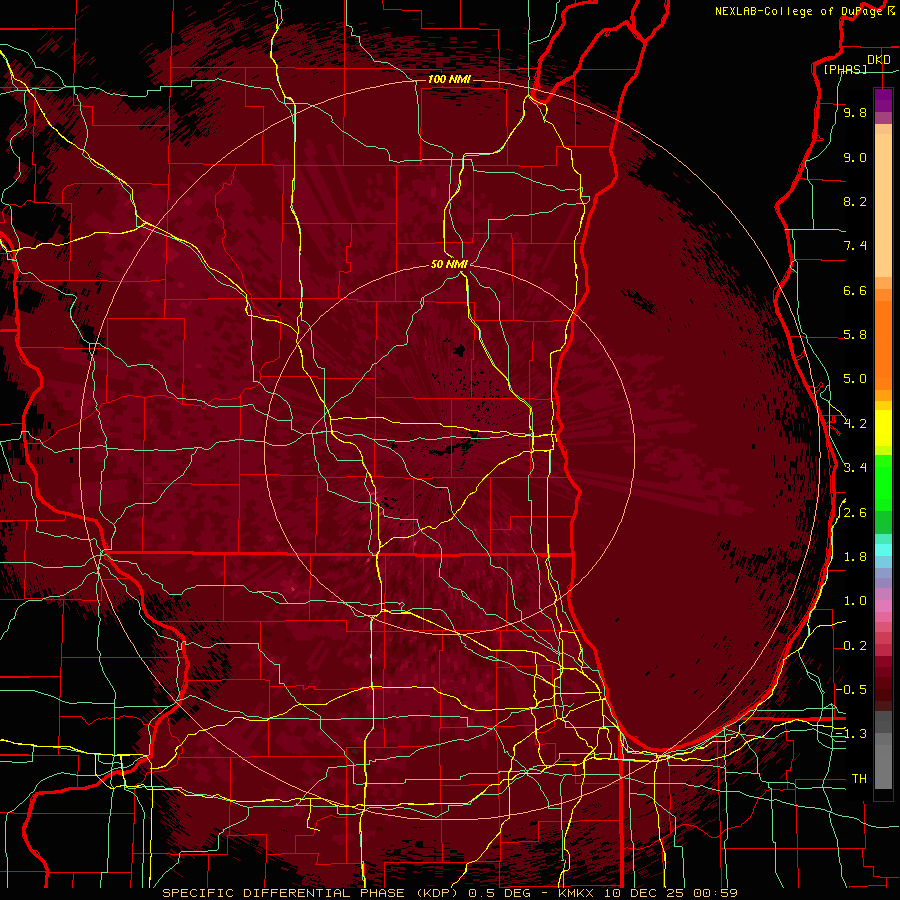The width and height of the screenshot is (900, 900).
Task: Click the "[PHAS]" legend unit label
Action: tap(845, 70)
